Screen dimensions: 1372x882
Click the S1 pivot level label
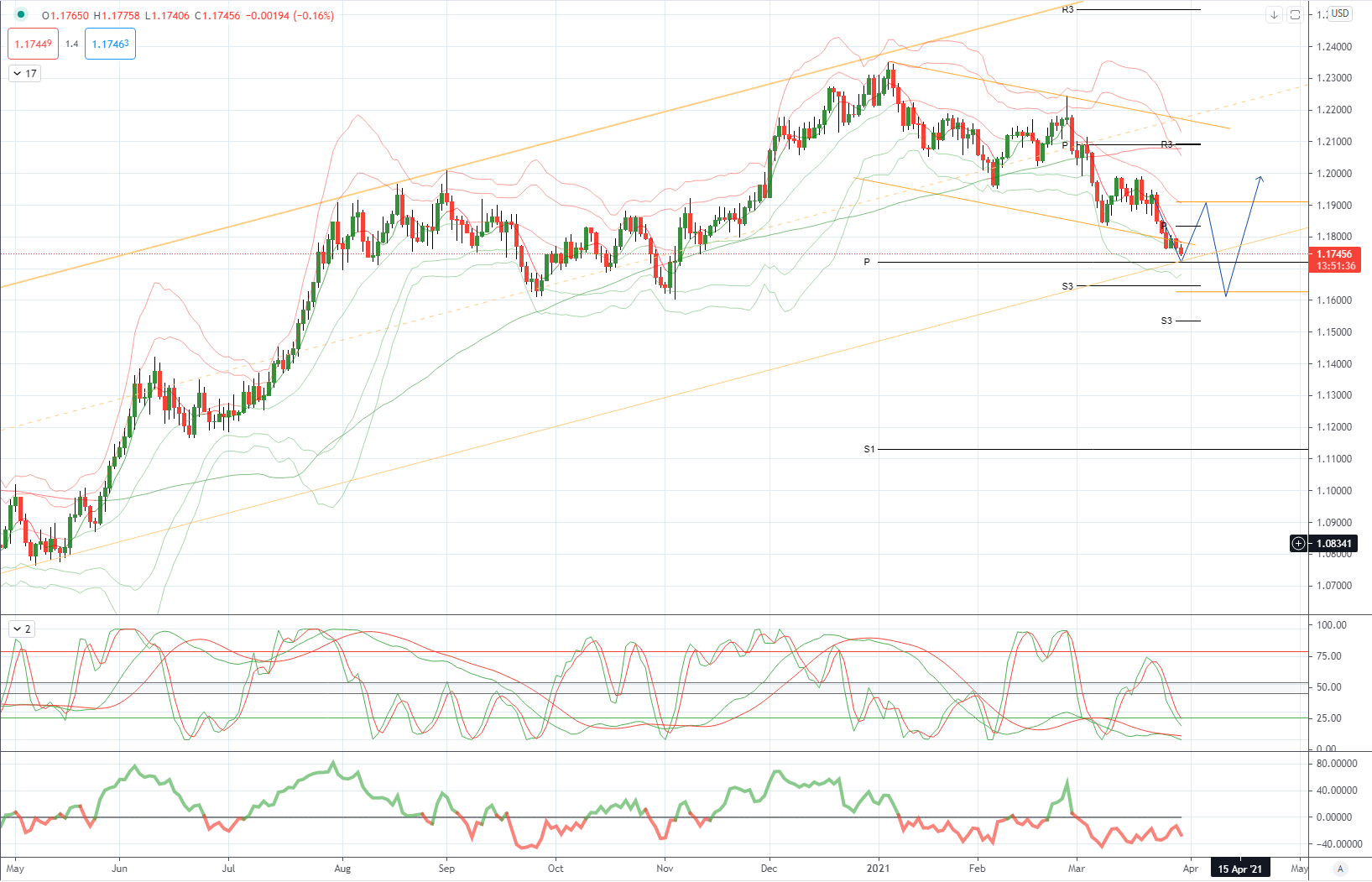869,450
